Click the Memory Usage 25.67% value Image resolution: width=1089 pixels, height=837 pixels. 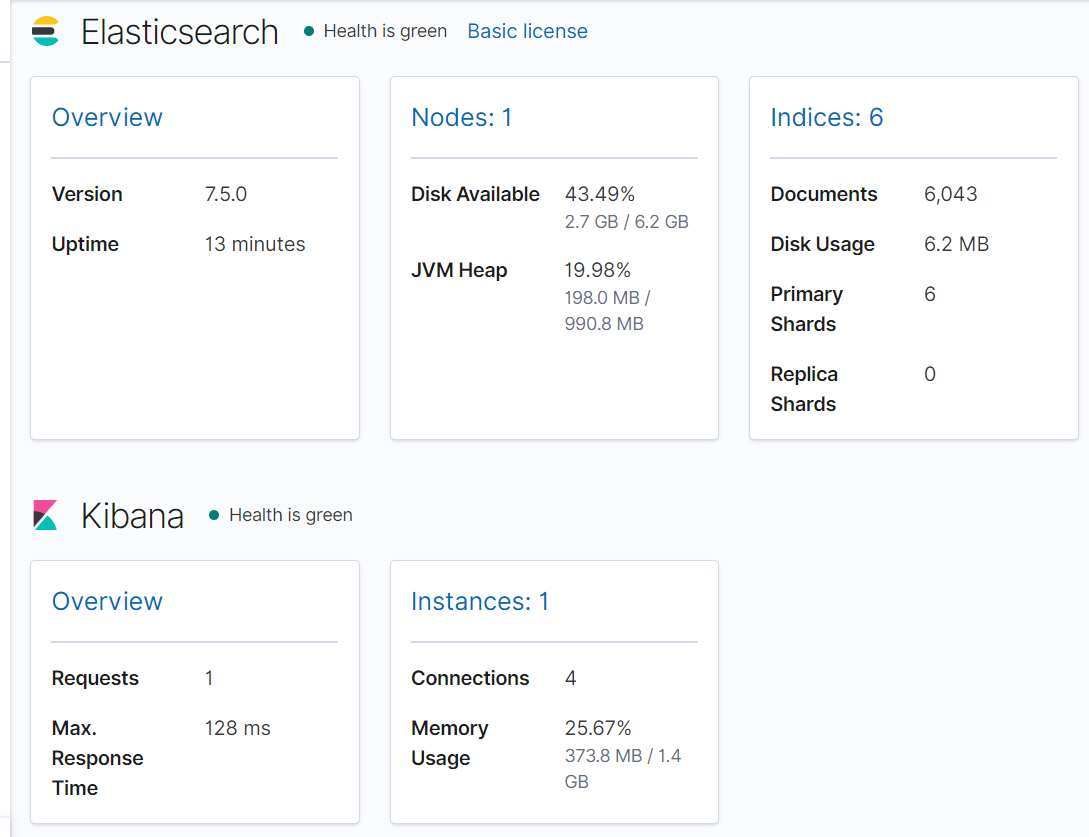(598, 728)
